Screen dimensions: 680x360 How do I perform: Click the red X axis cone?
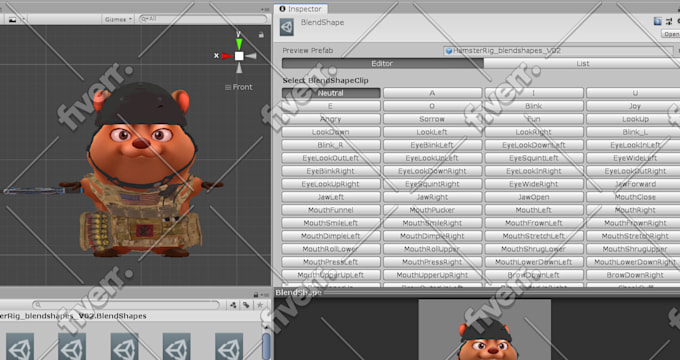pos(227,56)
